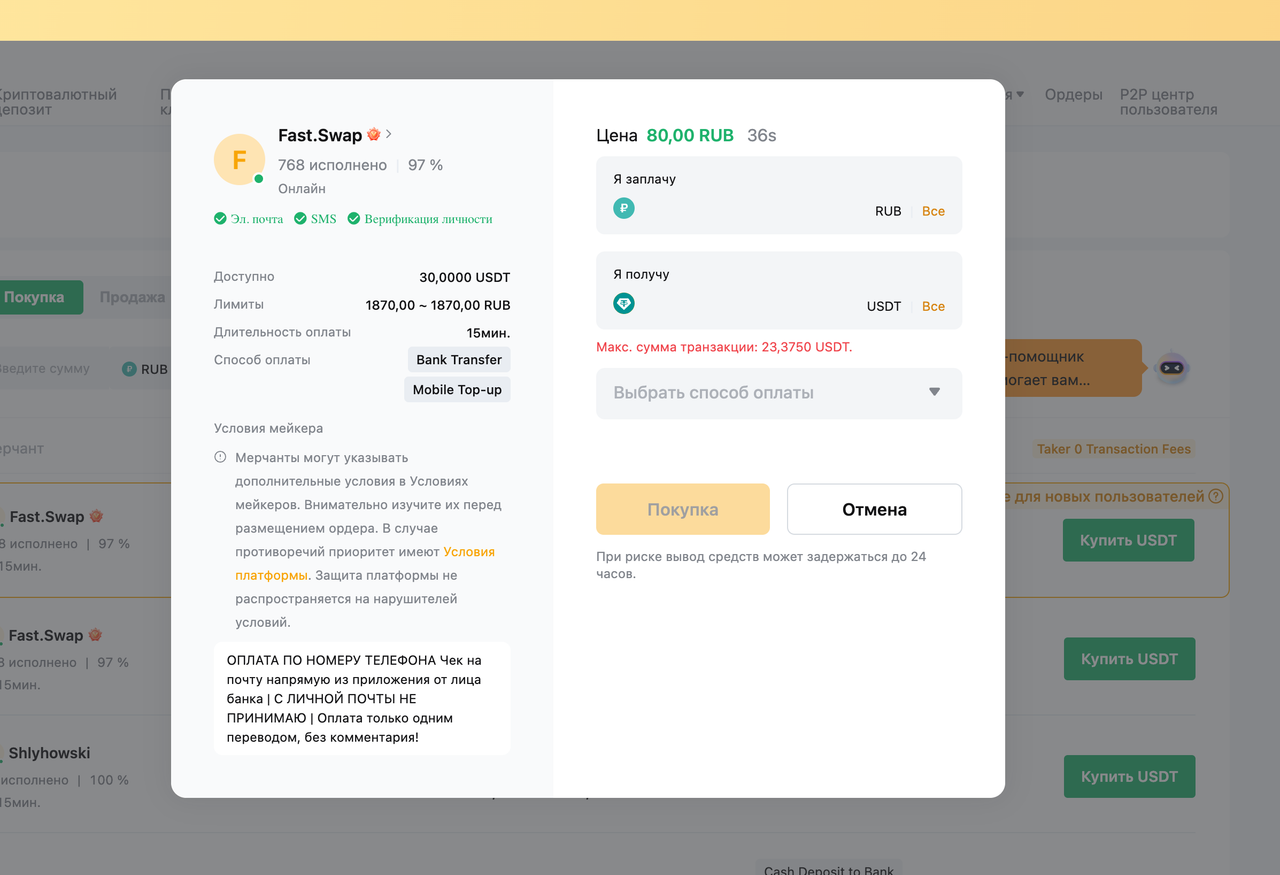Click the question mark icon near new users banner
1280x875 pixels.
pos(1217,495)
